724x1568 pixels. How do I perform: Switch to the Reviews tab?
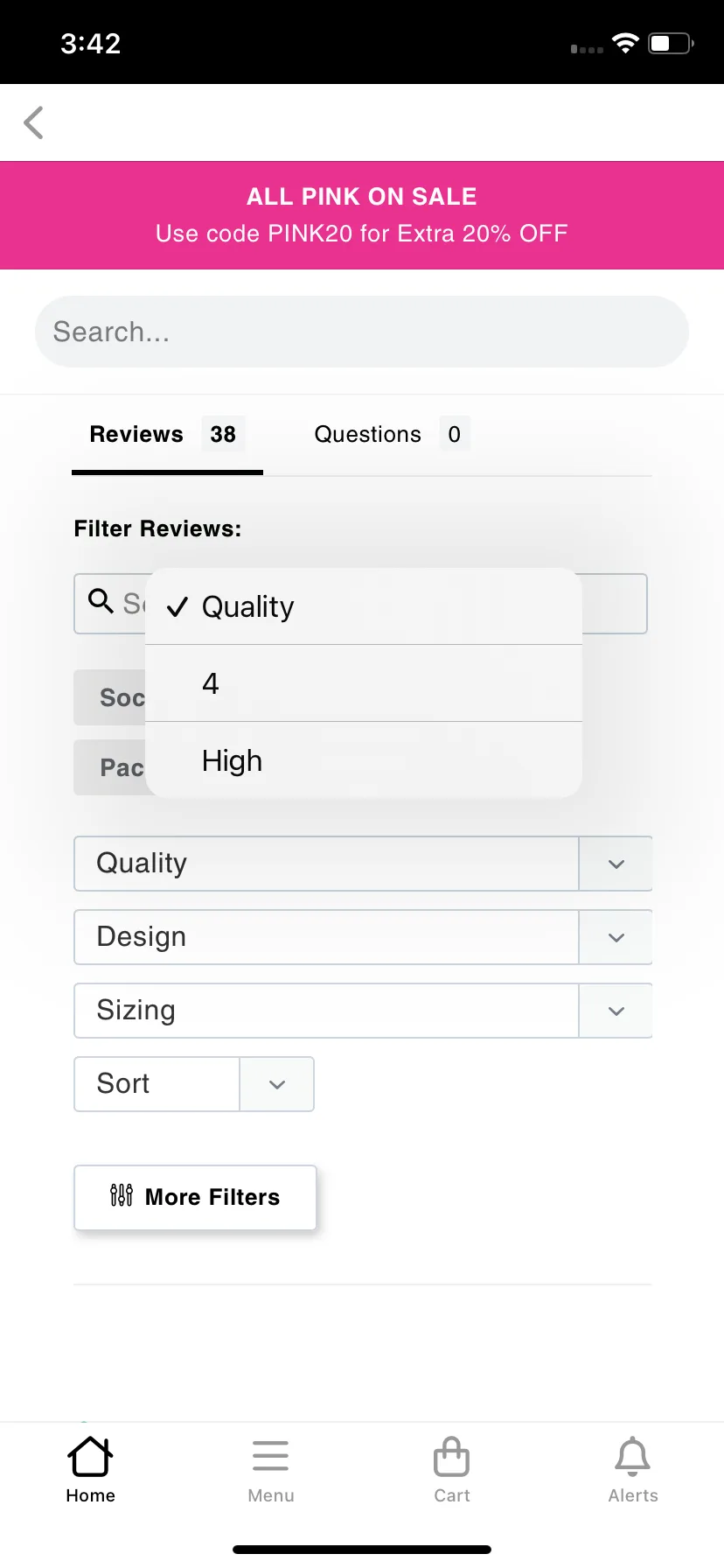pos(167,435)
